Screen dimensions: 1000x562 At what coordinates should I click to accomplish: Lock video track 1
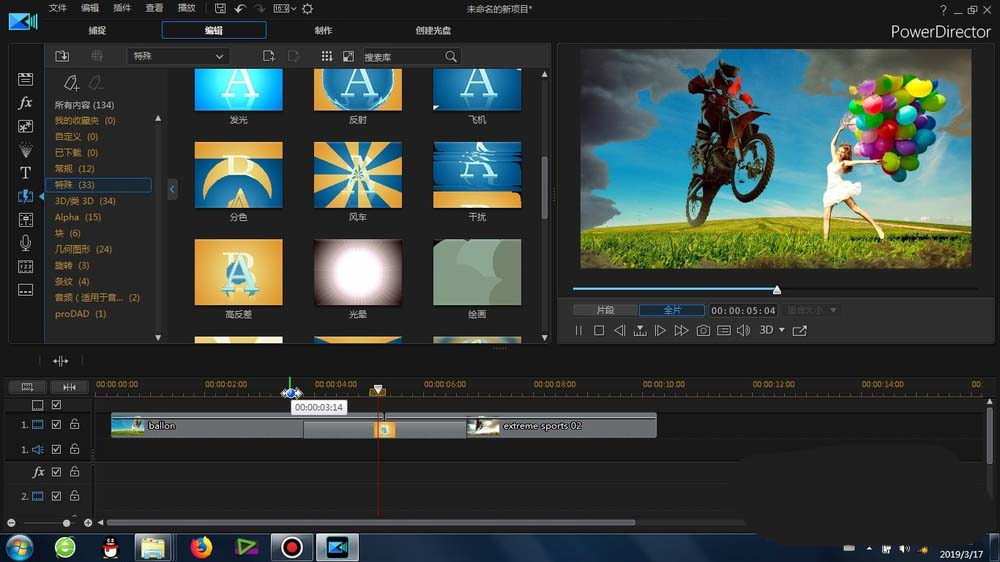75,424
